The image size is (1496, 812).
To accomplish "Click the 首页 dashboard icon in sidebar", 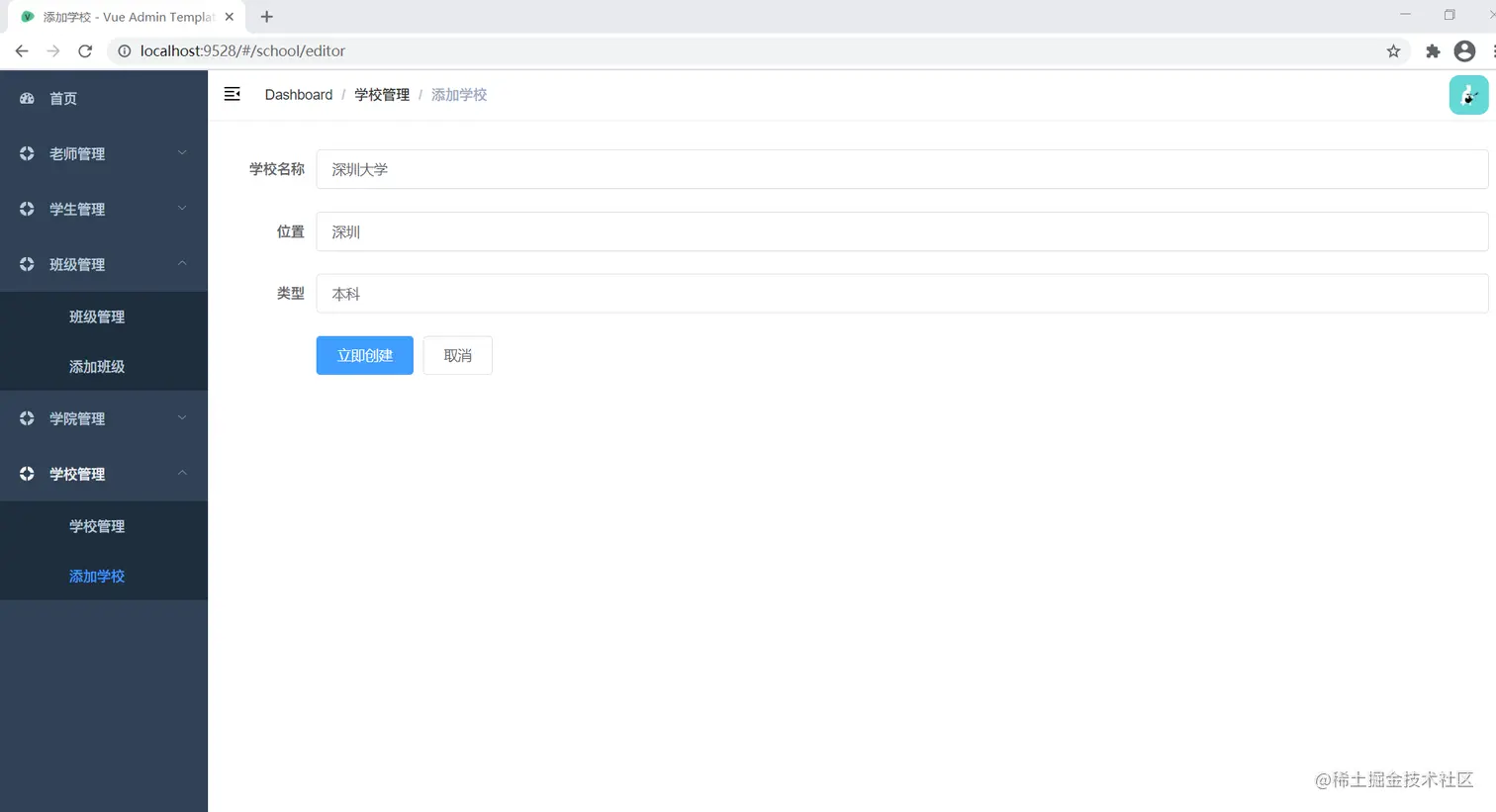I will [27, 98].
